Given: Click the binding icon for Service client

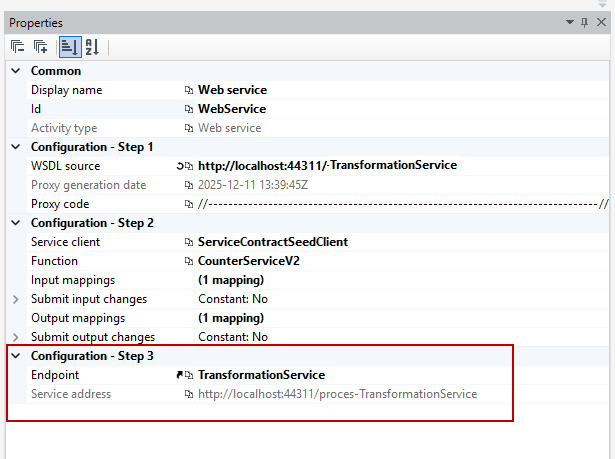Looking at the screenshot, I should click(x=189, y=242).
